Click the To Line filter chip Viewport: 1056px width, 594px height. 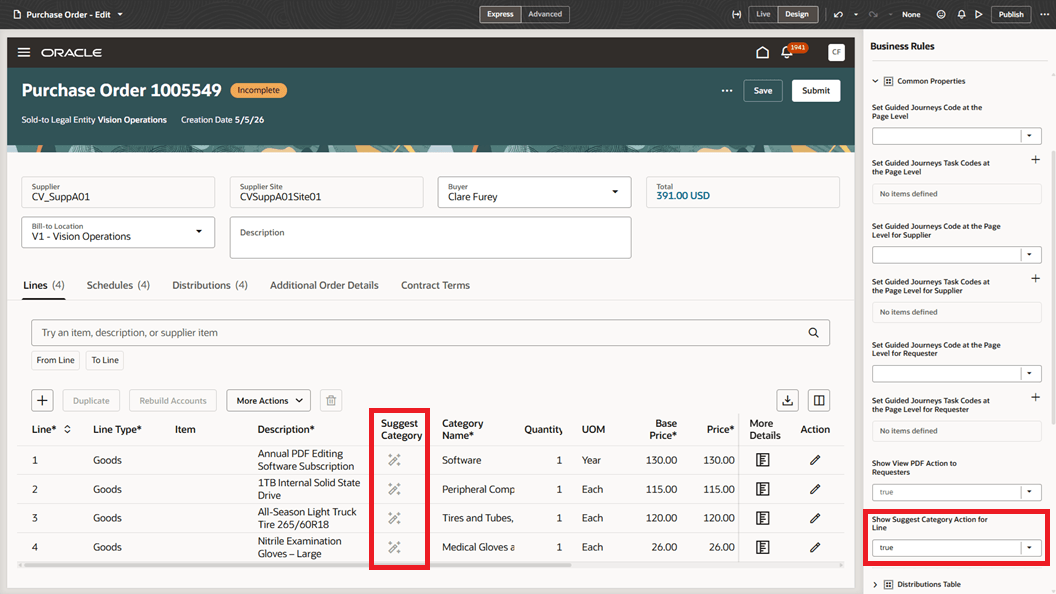[x=105, y=360]
